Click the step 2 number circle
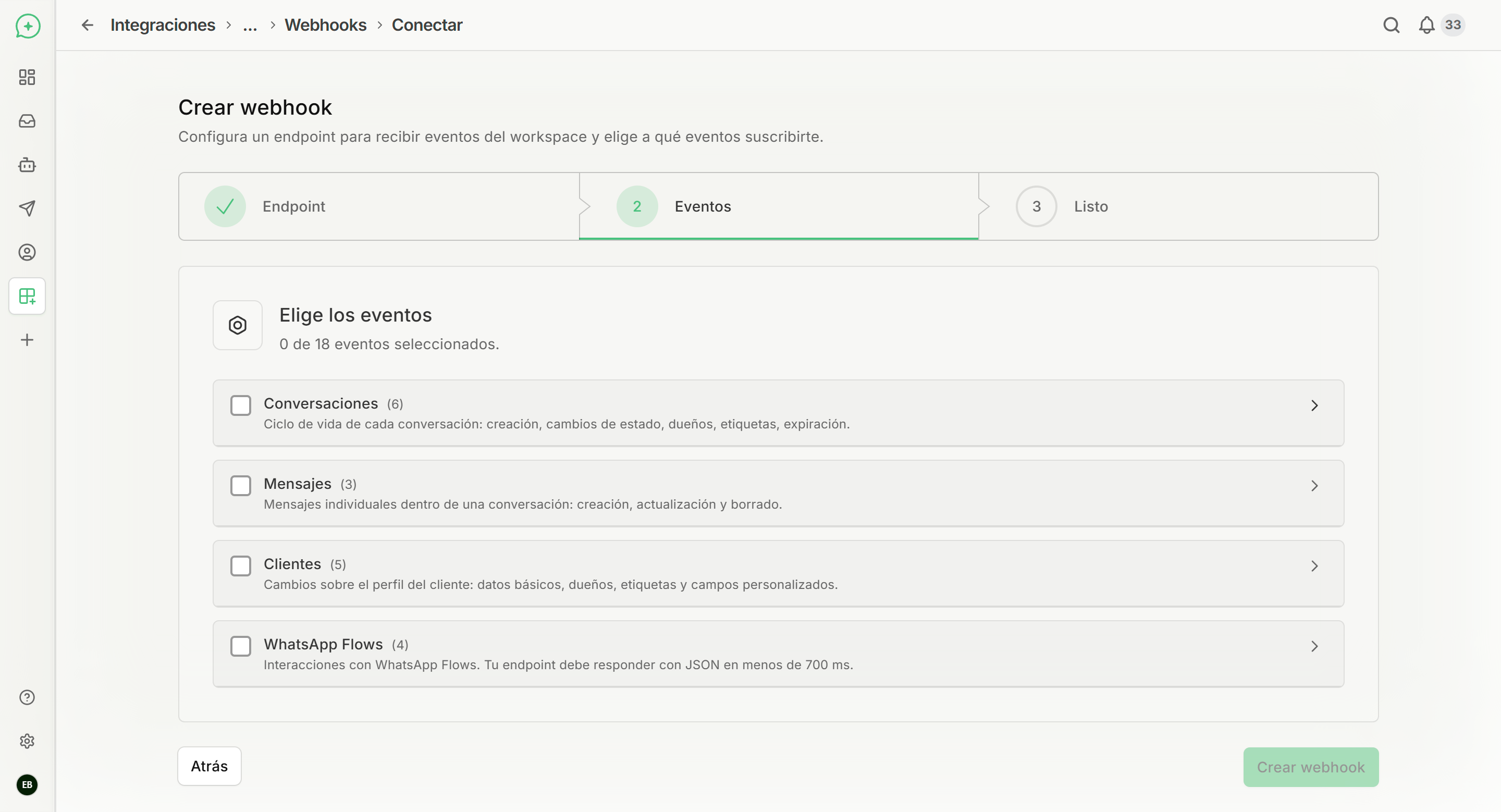The width and height of the screenshot is (1501, 812). click(637, 206)
